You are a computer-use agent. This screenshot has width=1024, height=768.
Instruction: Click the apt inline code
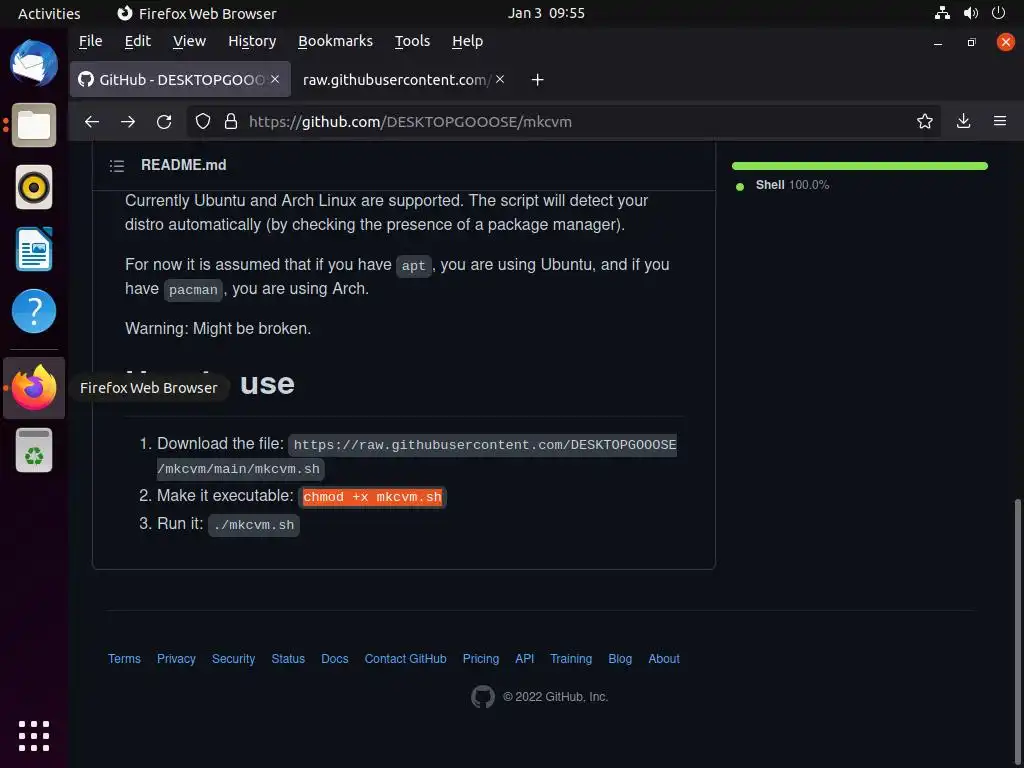[413, 266]
